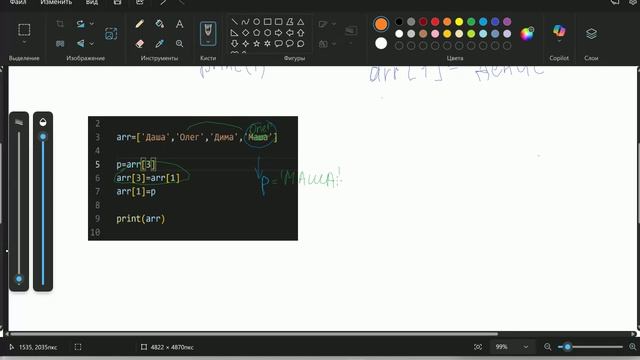Viewport: 640px width, 360px height.
Task: Open the Layers panel
Action: (591, 33)
